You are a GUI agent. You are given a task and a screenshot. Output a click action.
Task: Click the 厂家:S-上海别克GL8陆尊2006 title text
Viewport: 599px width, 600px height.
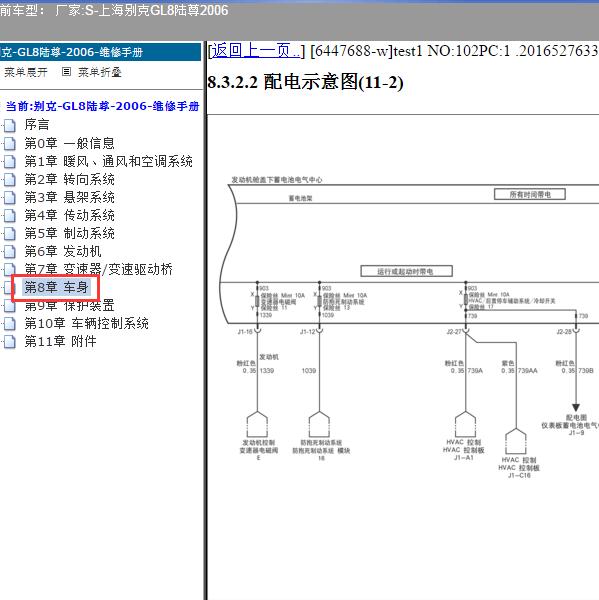142,10
